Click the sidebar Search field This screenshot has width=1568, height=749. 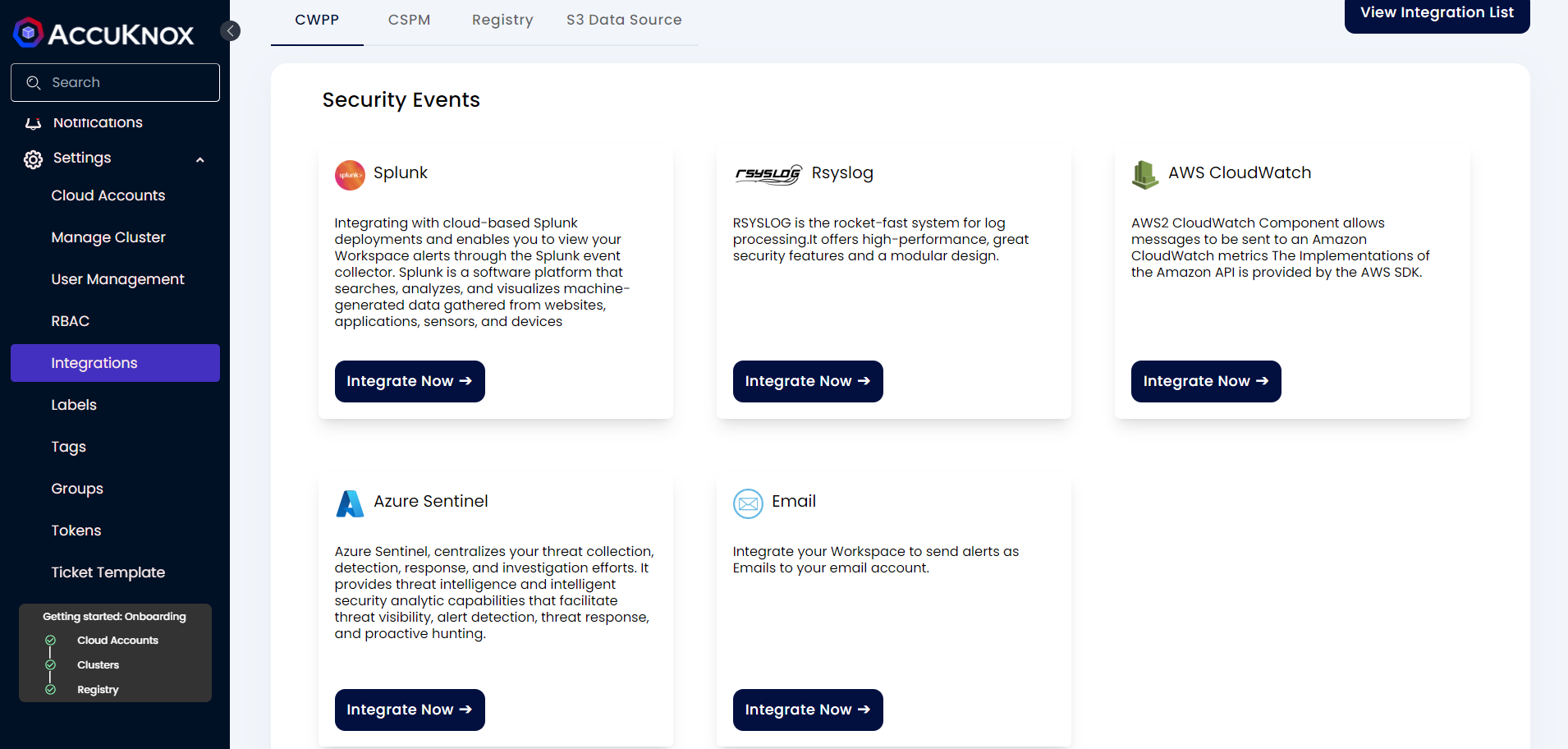point(115,83)
